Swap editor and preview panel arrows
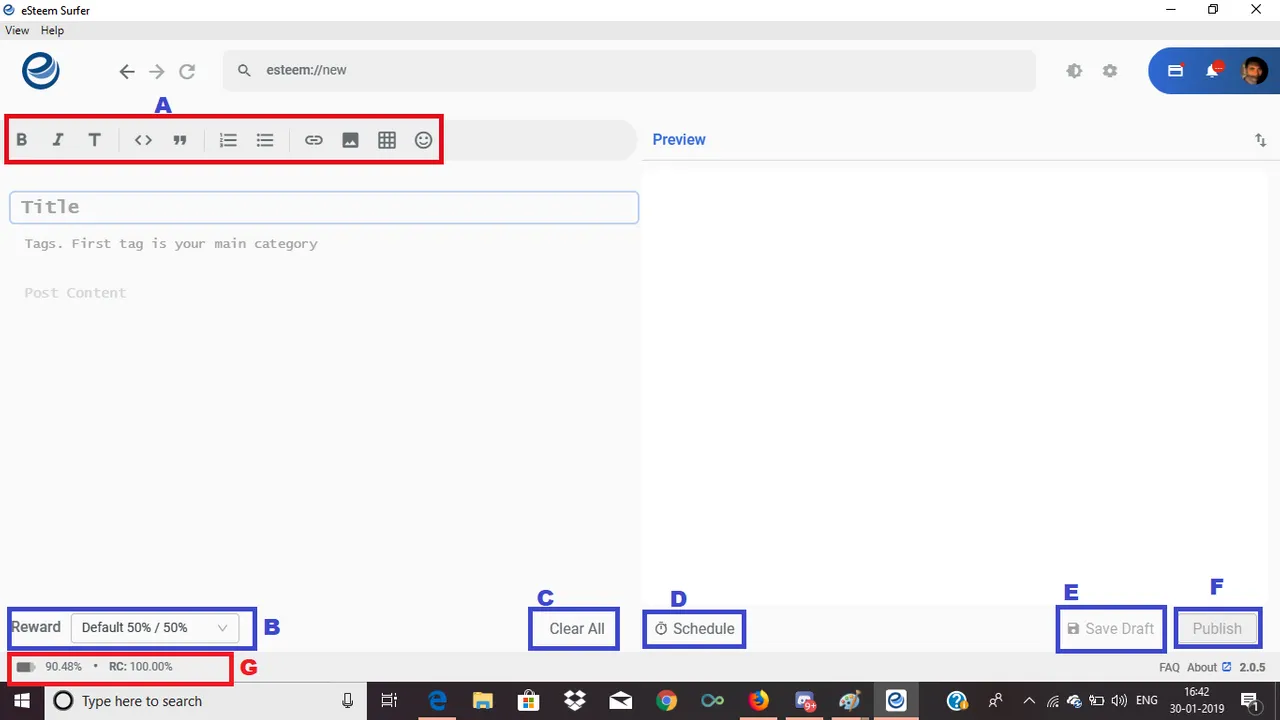 click(x=1260, y=140)
